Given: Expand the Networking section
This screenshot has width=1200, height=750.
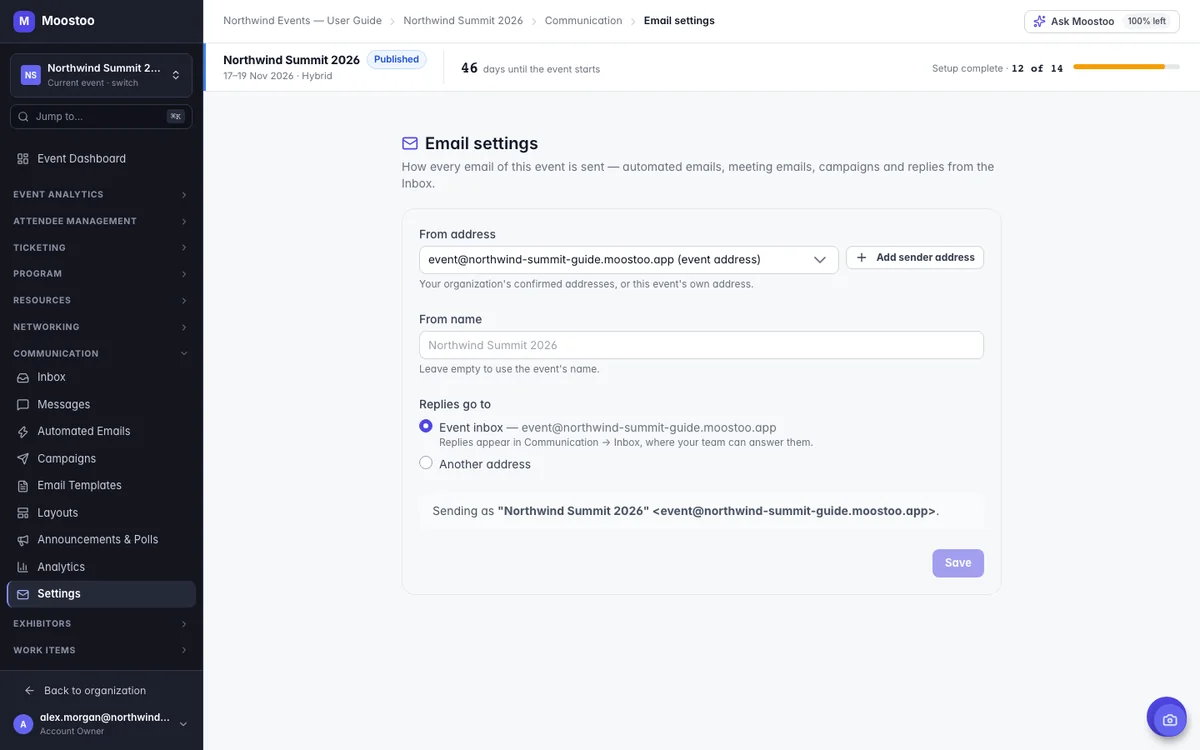Looking at the screenshot, I should [x=101, y=327].
